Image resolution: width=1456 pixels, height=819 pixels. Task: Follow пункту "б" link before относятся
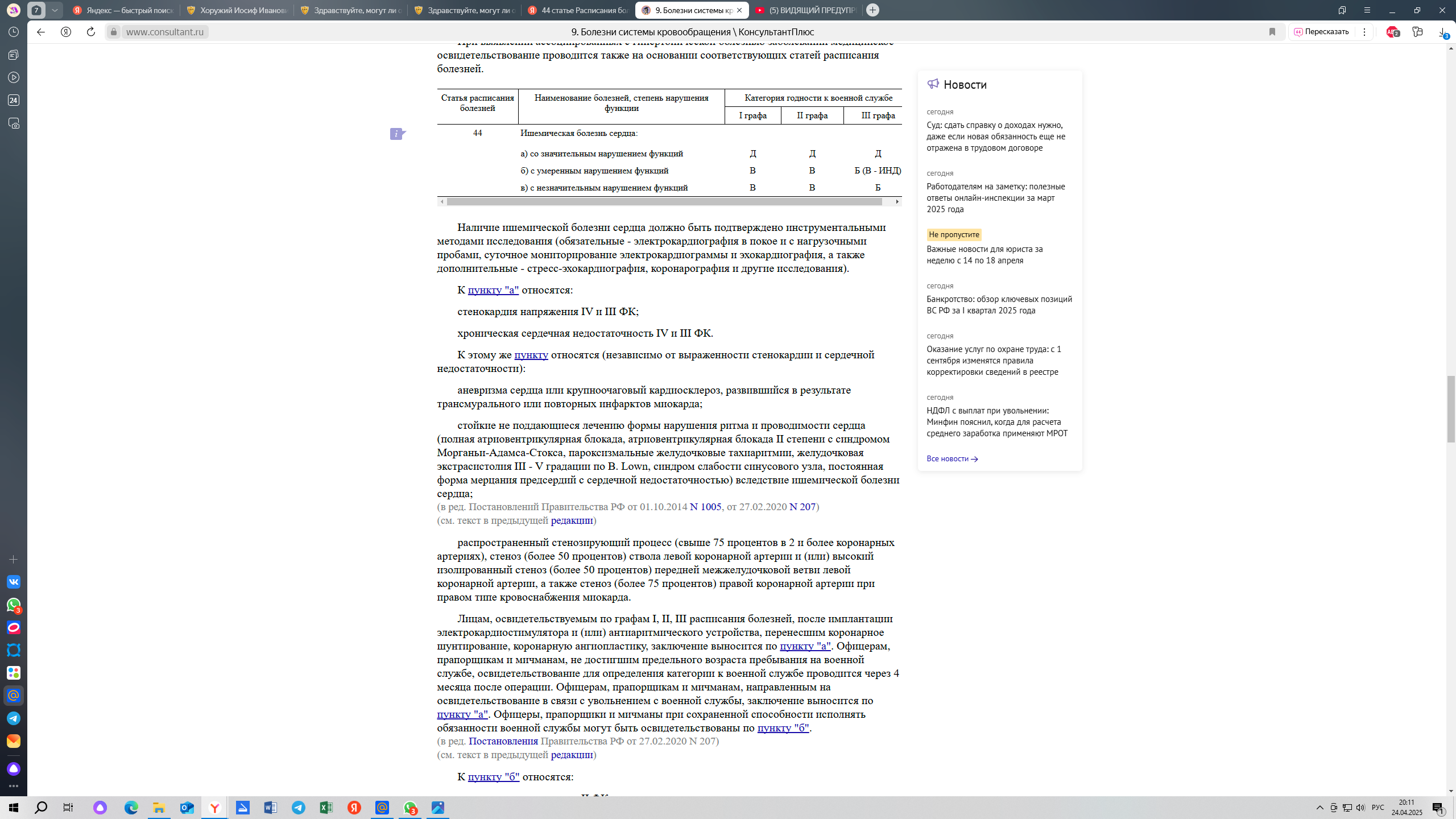494,777
